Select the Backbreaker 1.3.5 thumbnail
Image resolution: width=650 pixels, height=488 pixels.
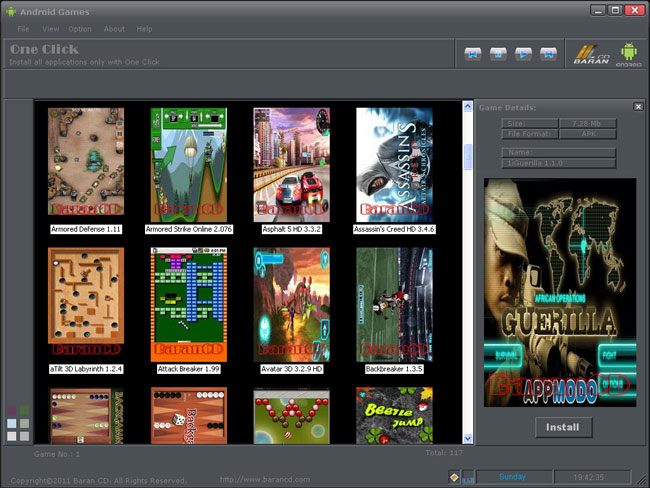pos(394,304)
